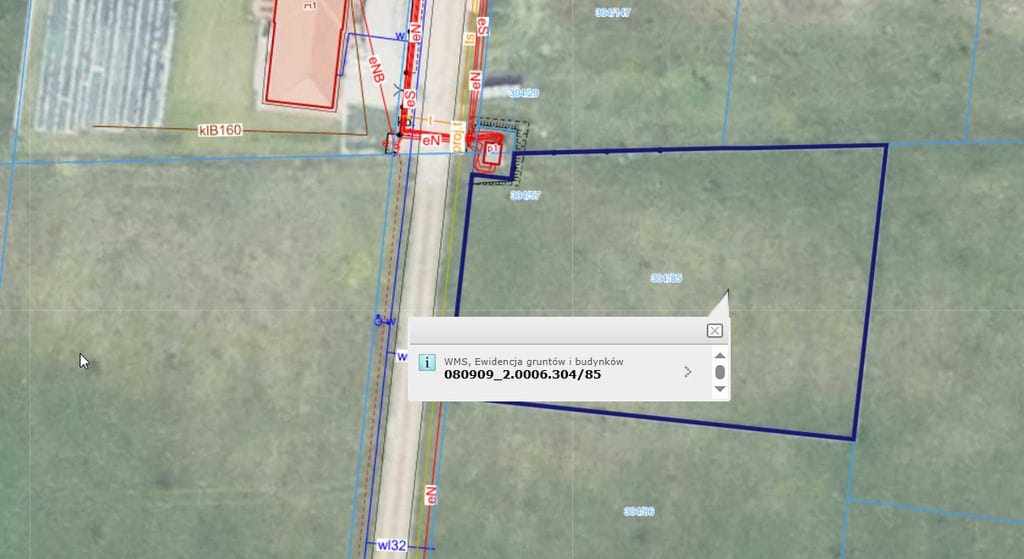Click the p1 structure symbol
This screenshot has height=559, width=1024.
(491, 152)
